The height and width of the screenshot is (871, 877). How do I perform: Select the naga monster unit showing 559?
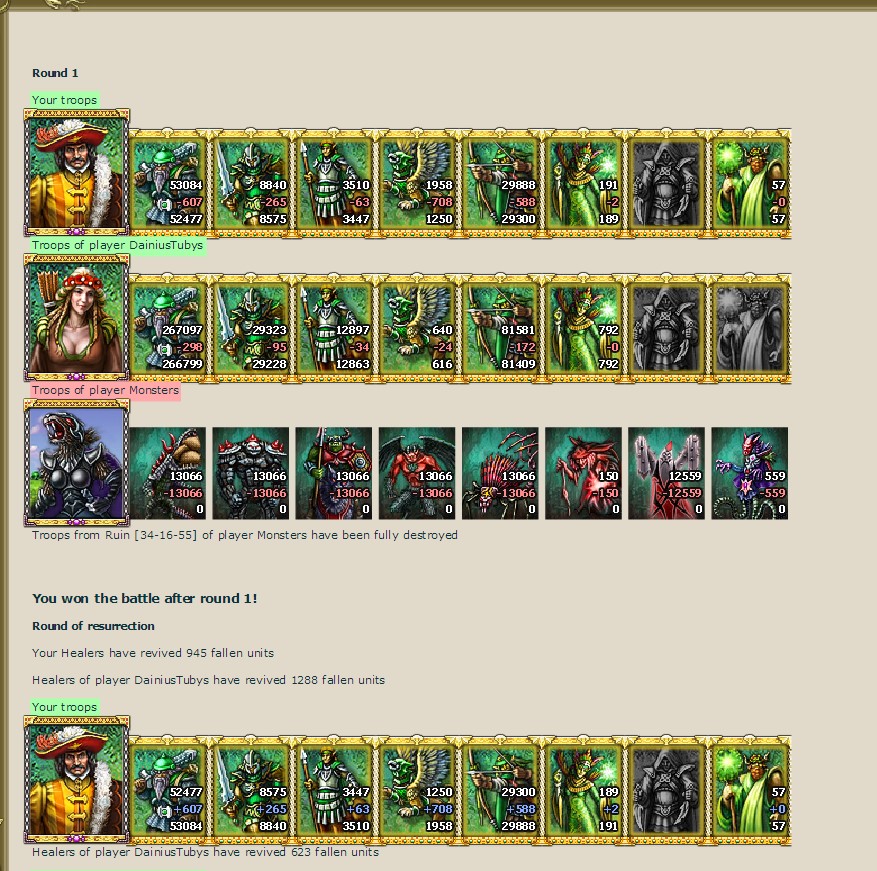749,473
